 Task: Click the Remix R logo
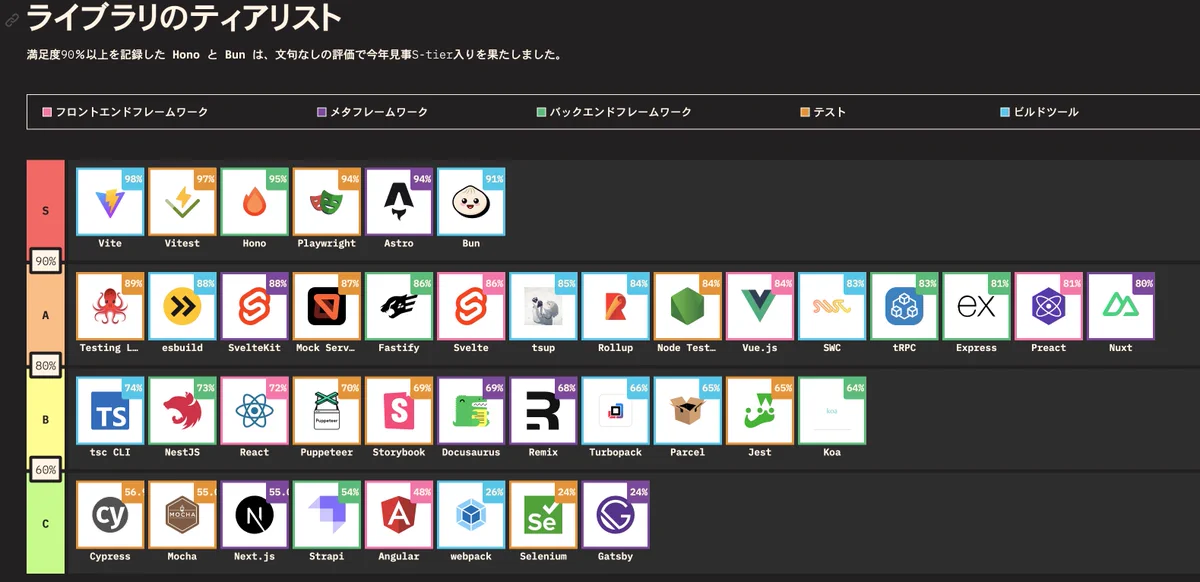(543, 413)
